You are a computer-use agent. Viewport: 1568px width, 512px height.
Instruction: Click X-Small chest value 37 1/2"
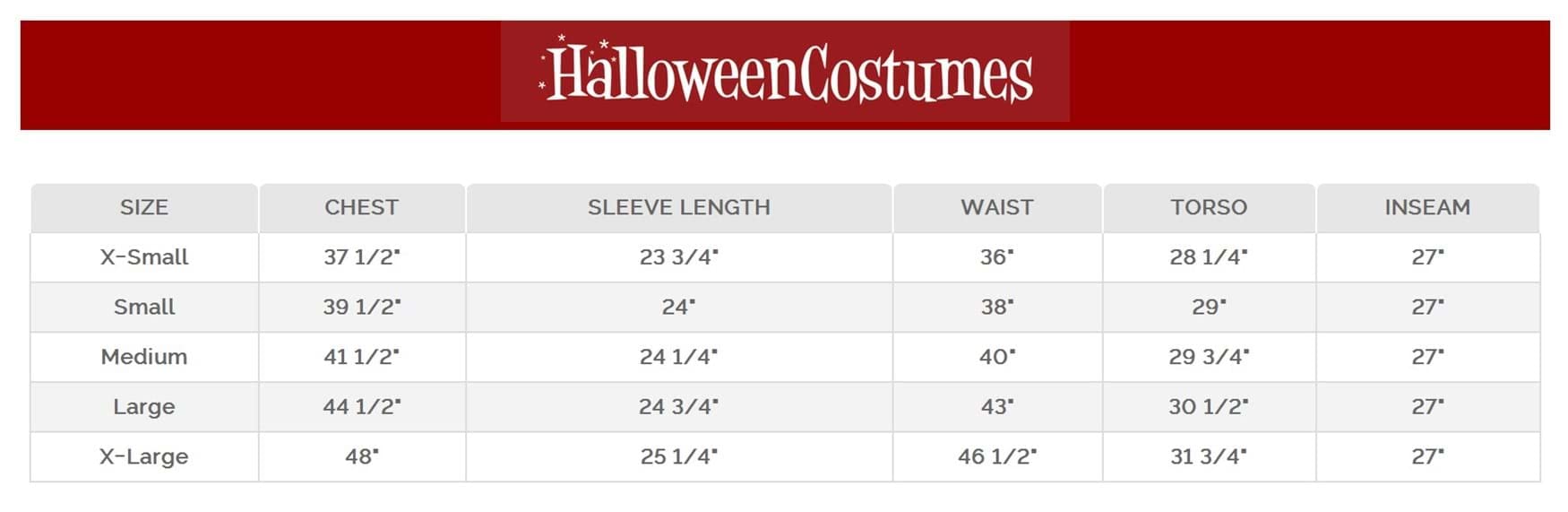(361, 257)
